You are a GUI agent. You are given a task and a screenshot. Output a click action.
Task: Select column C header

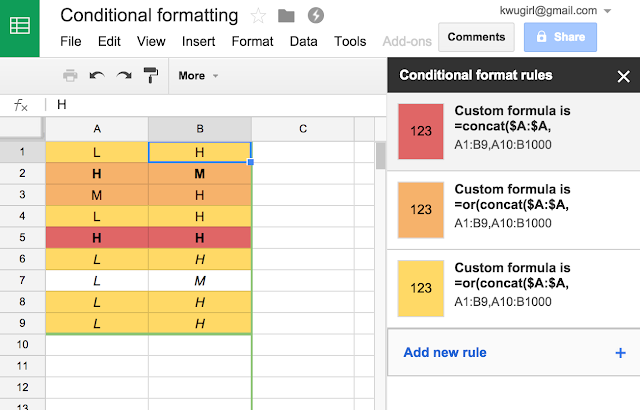coord(302,128)
